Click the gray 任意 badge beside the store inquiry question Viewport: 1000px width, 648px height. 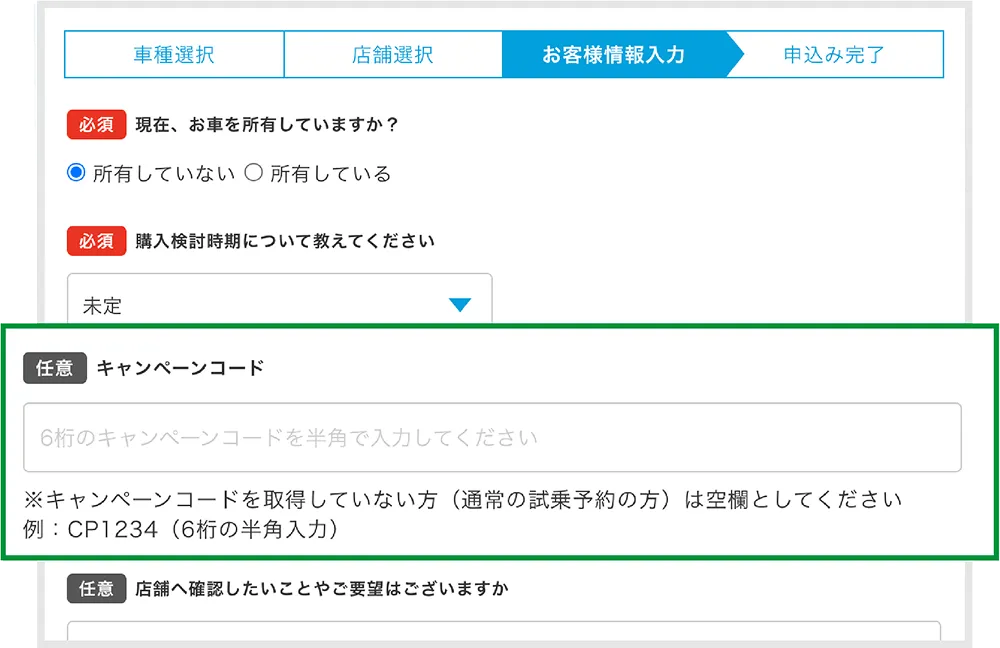click(96, 589)
